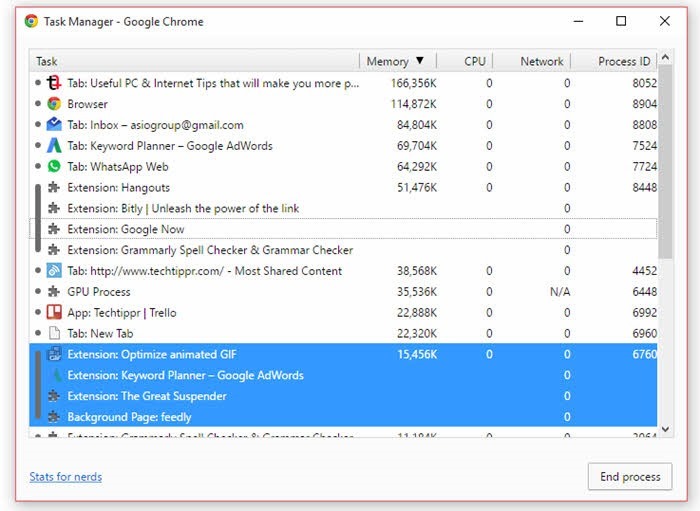Click process ID 6760
The image size is (700, 511).
(x=644, y=354)
